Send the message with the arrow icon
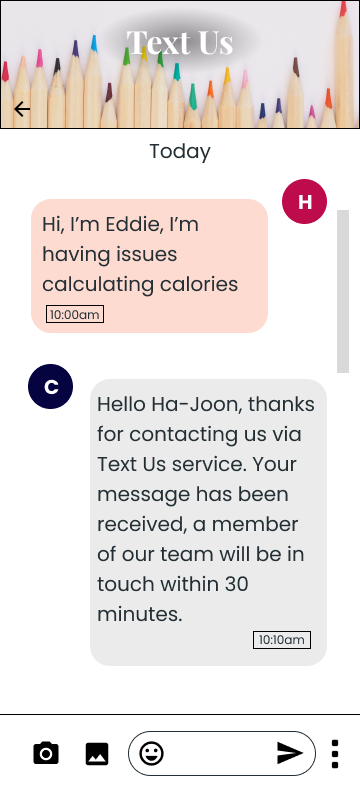 pyautogui.click(x=290, y=753)
